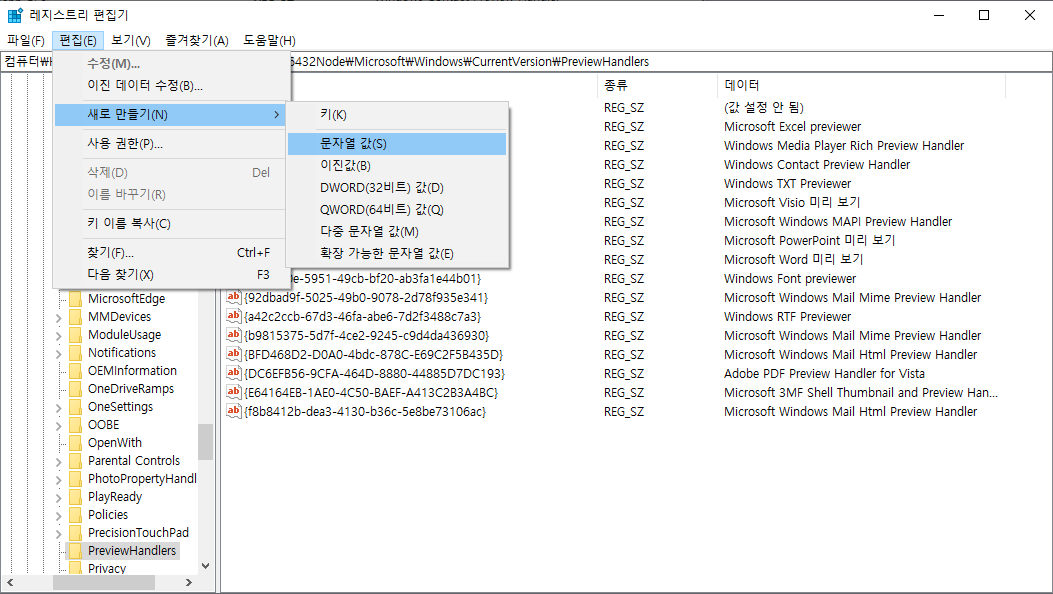Click the Registry Editor app icon in title bar

(x=15, y=15)
